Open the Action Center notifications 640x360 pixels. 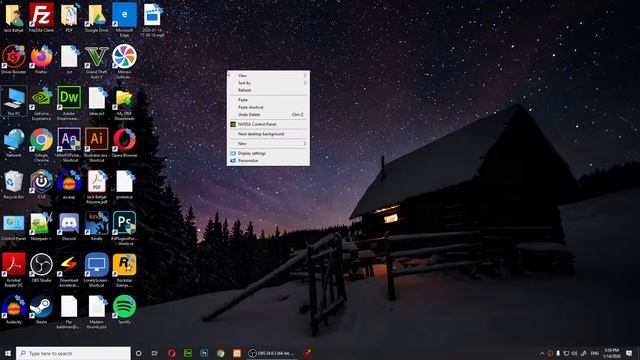(629, 353)
